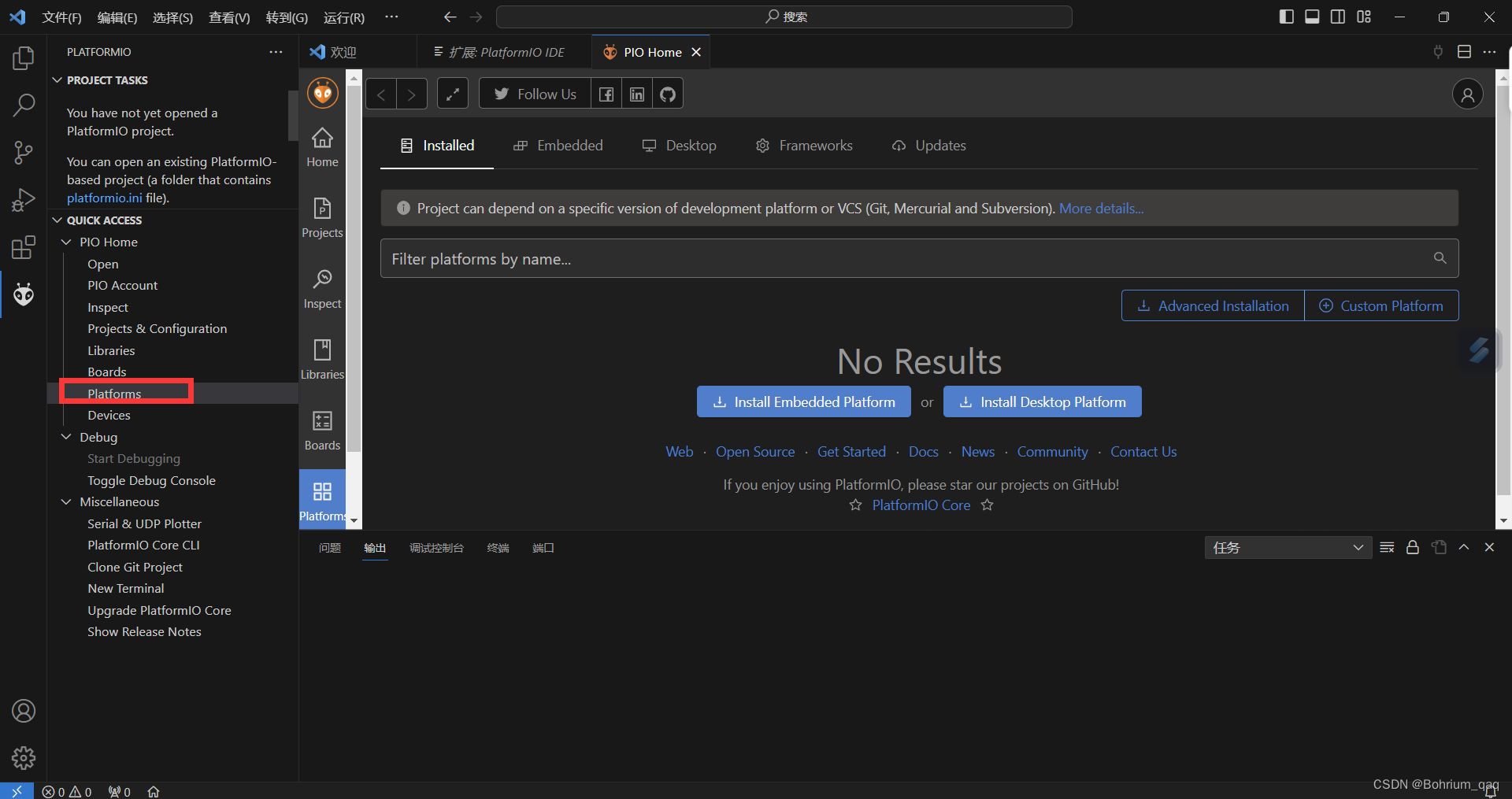Click the filter platforms search magnifier
1512x799 pixels.
point(1440,258)
